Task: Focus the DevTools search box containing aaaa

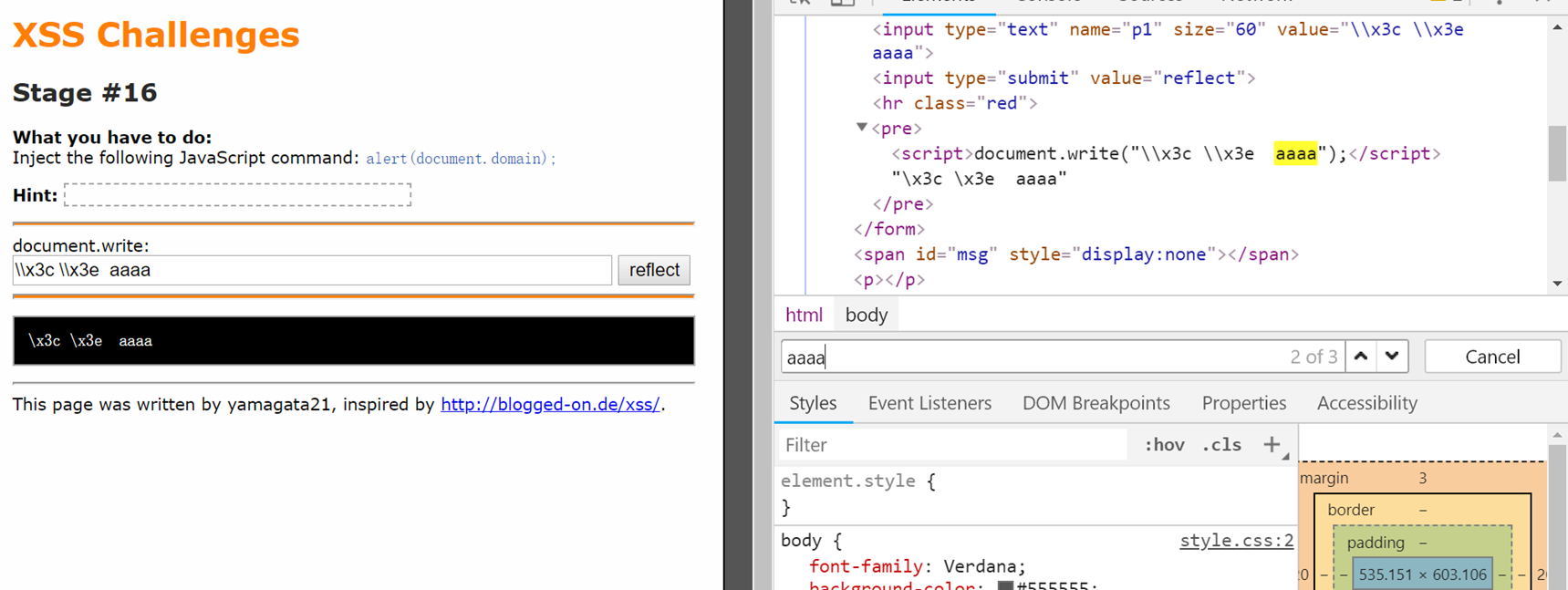Action: (x=1063, y=357)
